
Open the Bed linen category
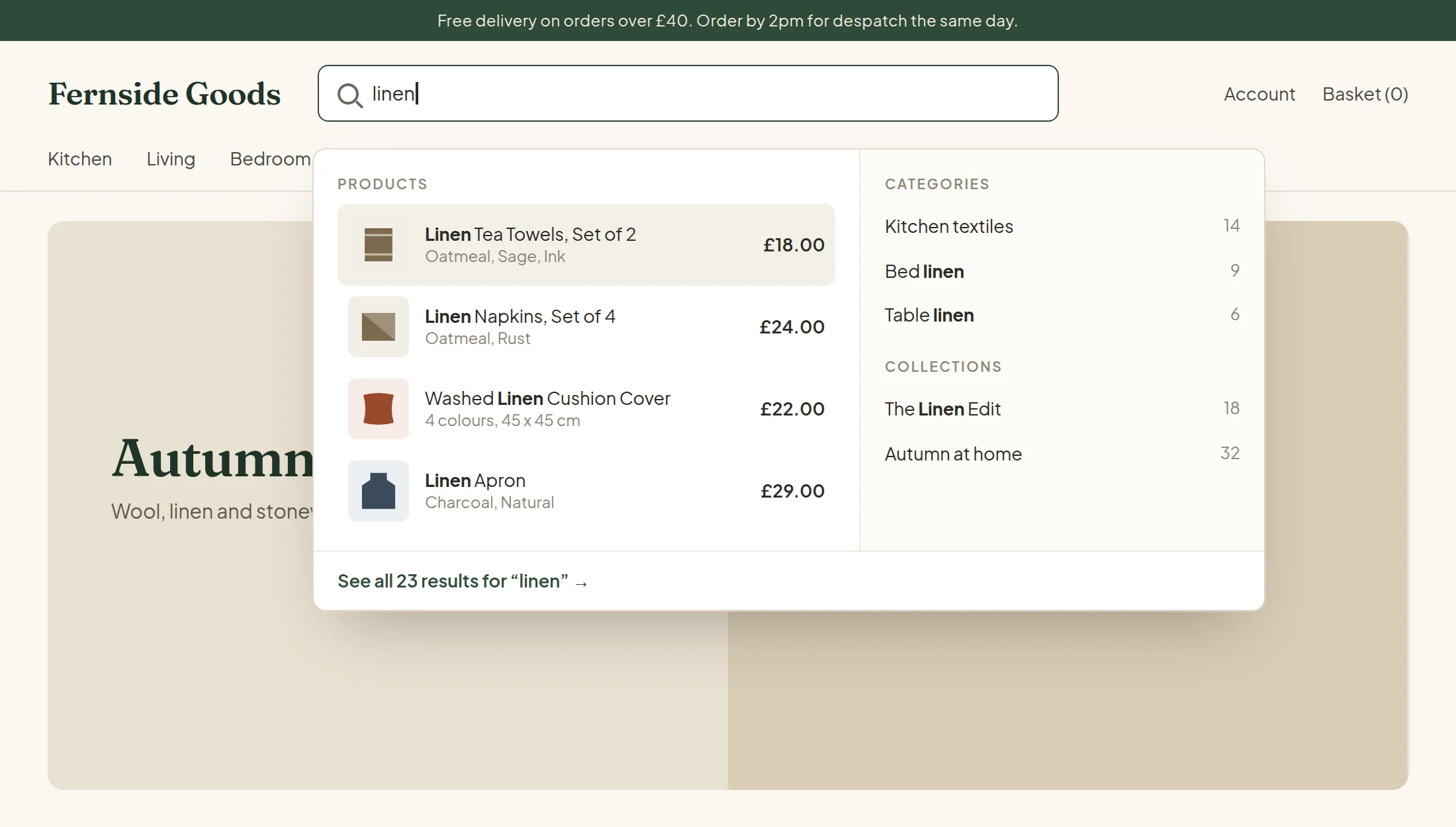pyautogui.click(x=1062, y=271)
